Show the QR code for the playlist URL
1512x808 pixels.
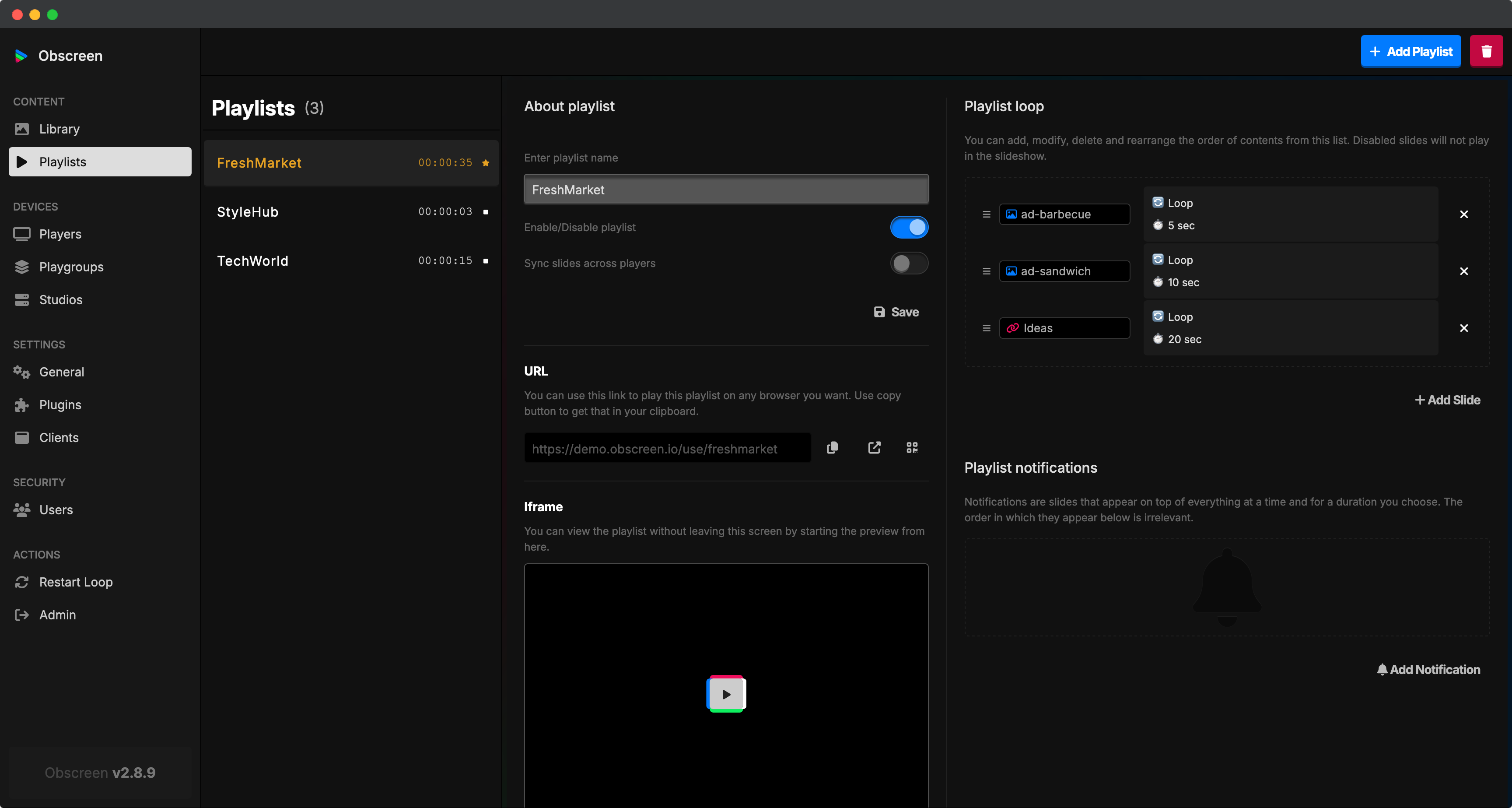912,447
